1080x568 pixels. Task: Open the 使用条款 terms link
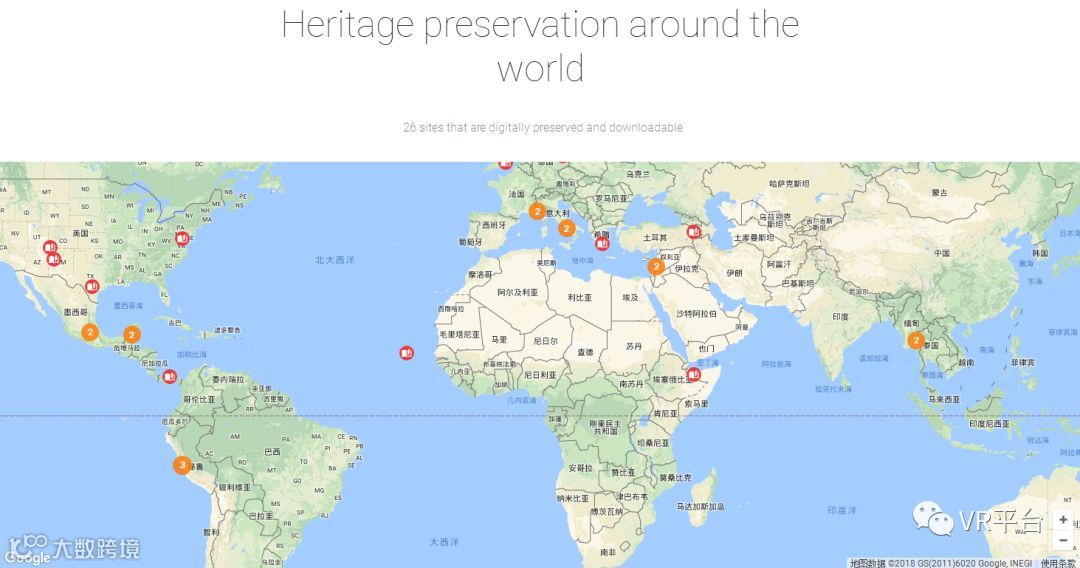click(x=1056, y=563)
